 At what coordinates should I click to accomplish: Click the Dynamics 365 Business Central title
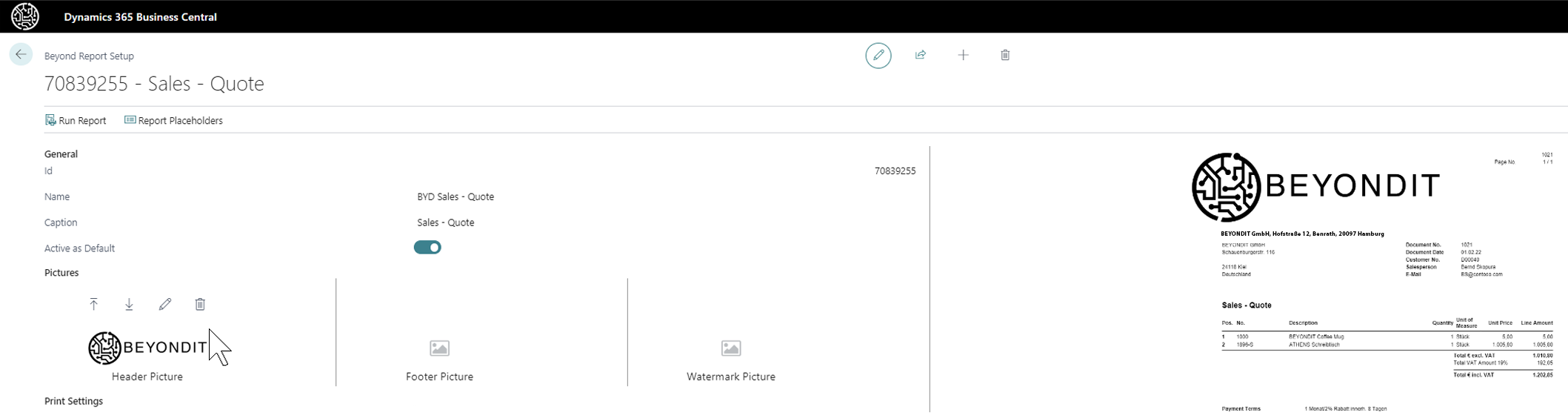tap(140, 16)
